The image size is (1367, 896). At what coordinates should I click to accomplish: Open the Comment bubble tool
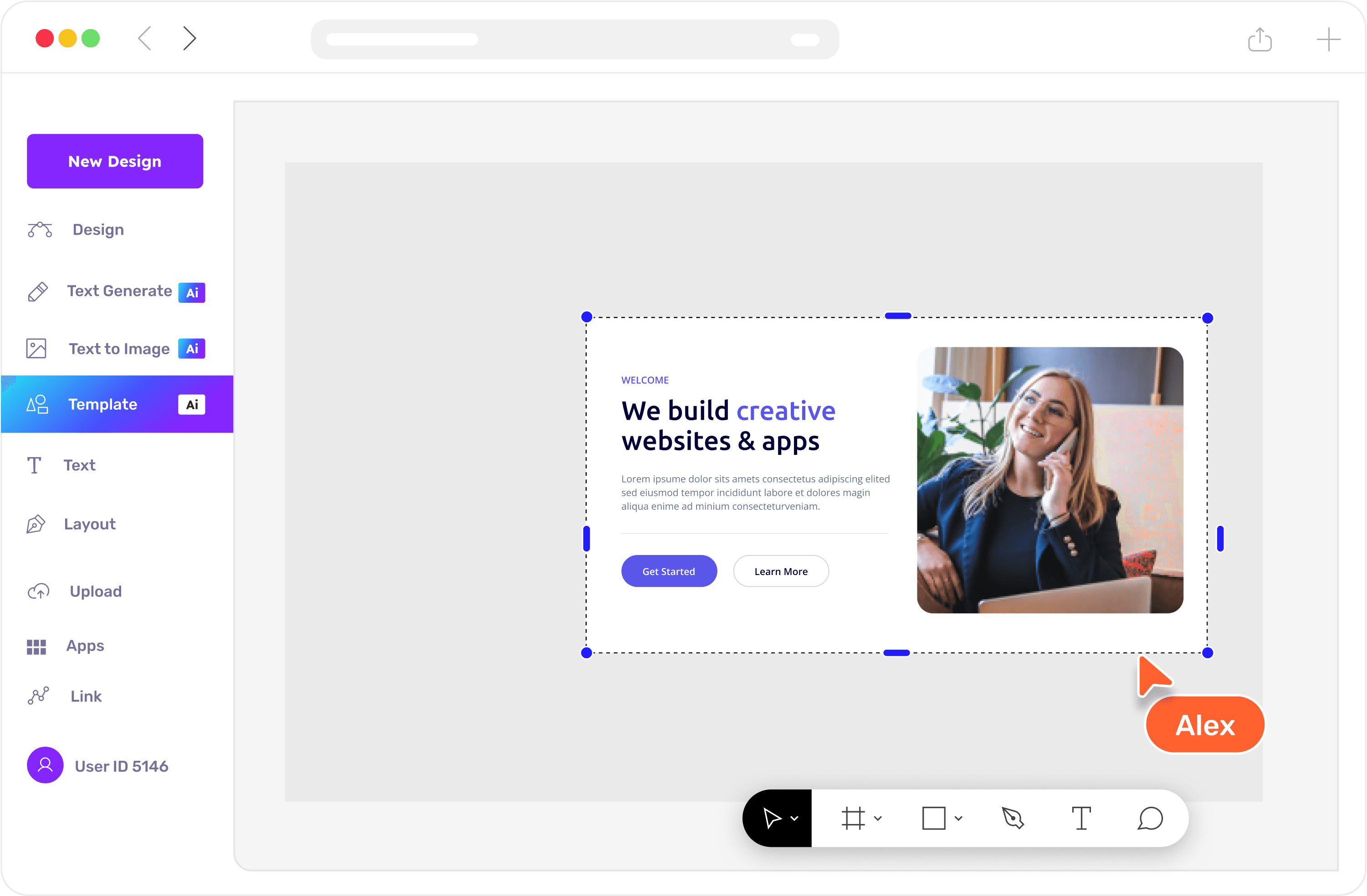pyautogui.click(x=1150, y=818)
